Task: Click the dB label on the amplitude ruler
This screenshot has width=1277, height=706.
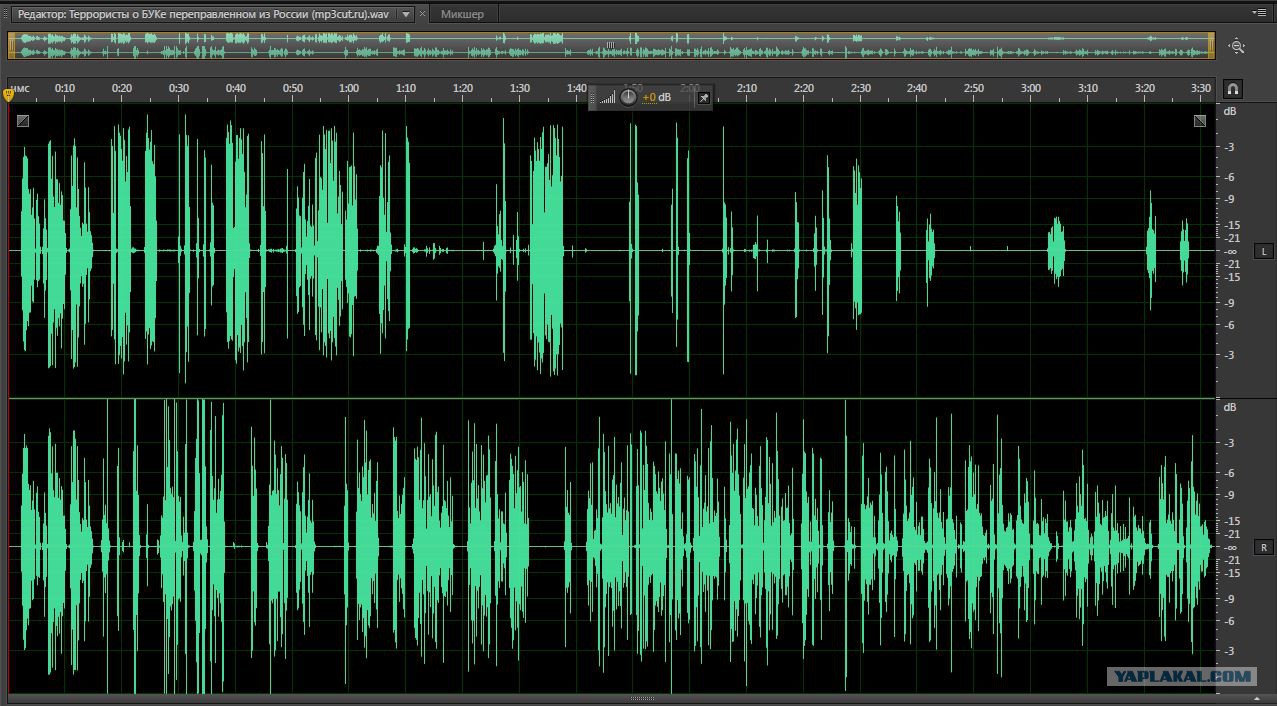Action: coord(1230,111)
